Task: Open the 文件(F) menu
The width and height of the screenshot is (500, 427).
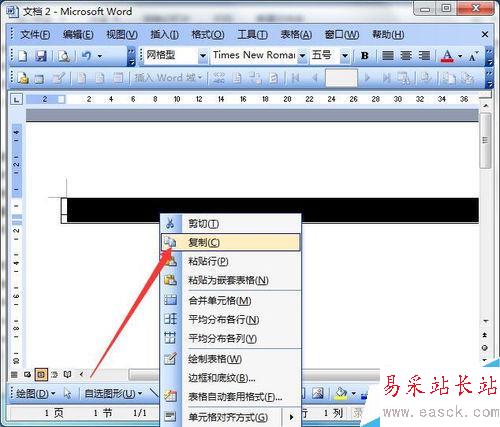Action: [35, 35]
